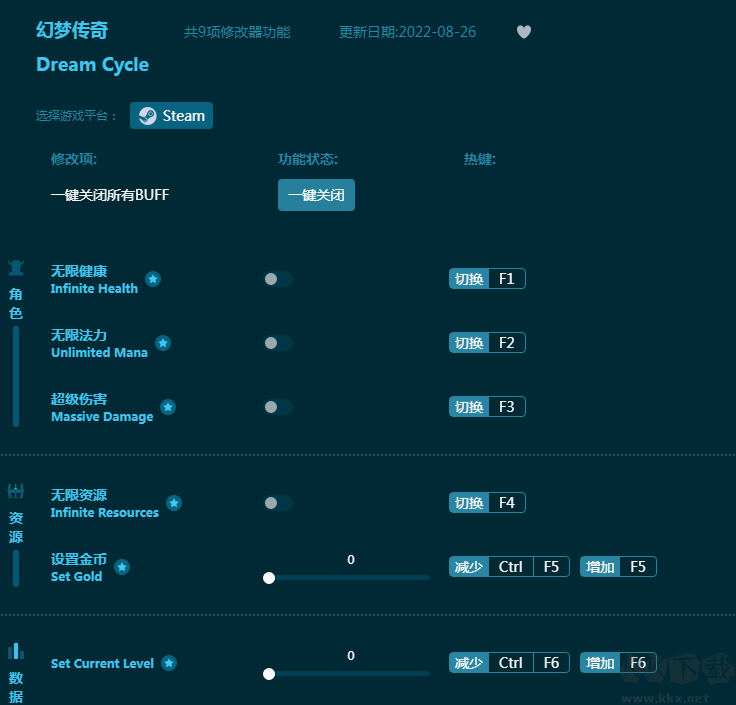
Task: Toggle Infinite Health switch
Action: point(278,279)
